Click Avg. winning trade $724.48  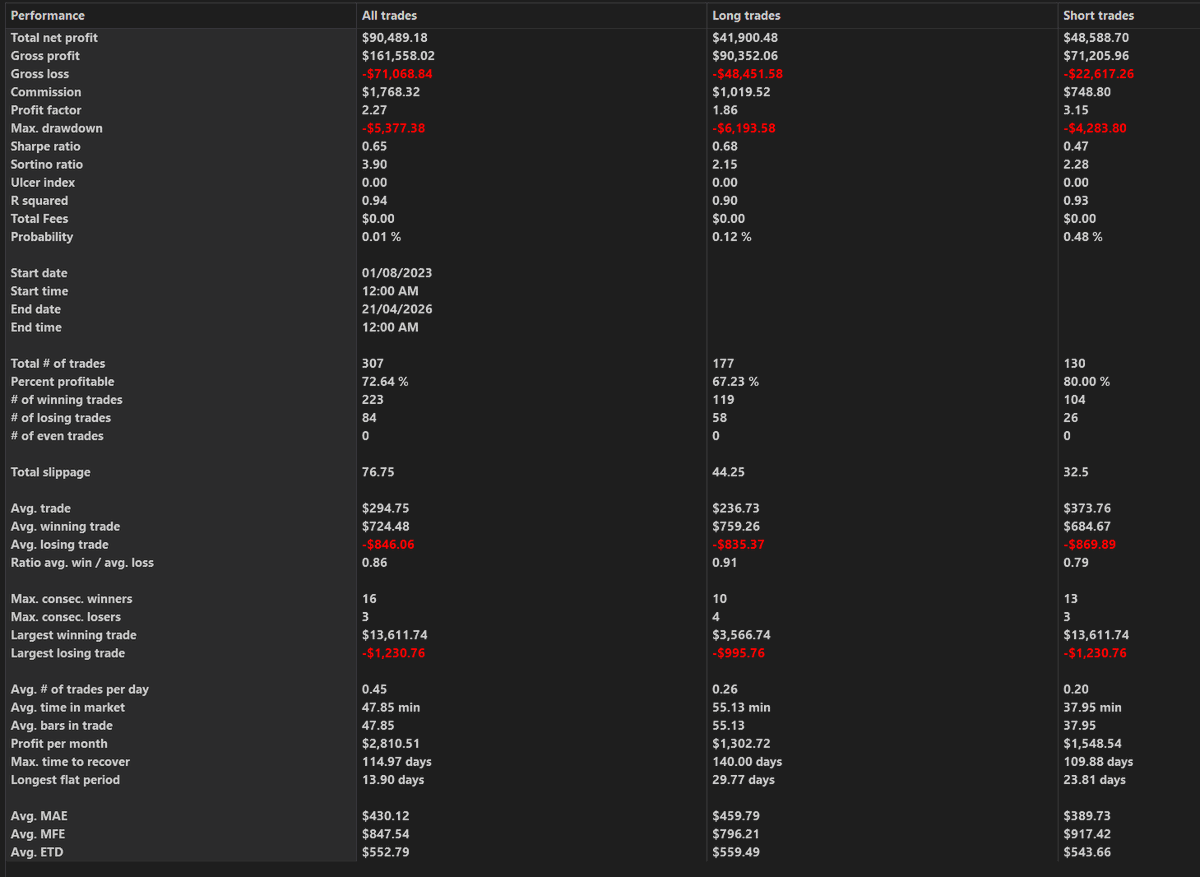click(x=385, y=526)
